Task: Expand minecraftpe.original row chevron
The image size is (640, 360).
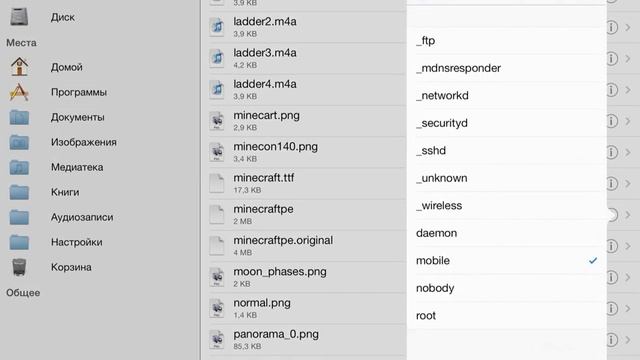Action: tap(628, 246)
